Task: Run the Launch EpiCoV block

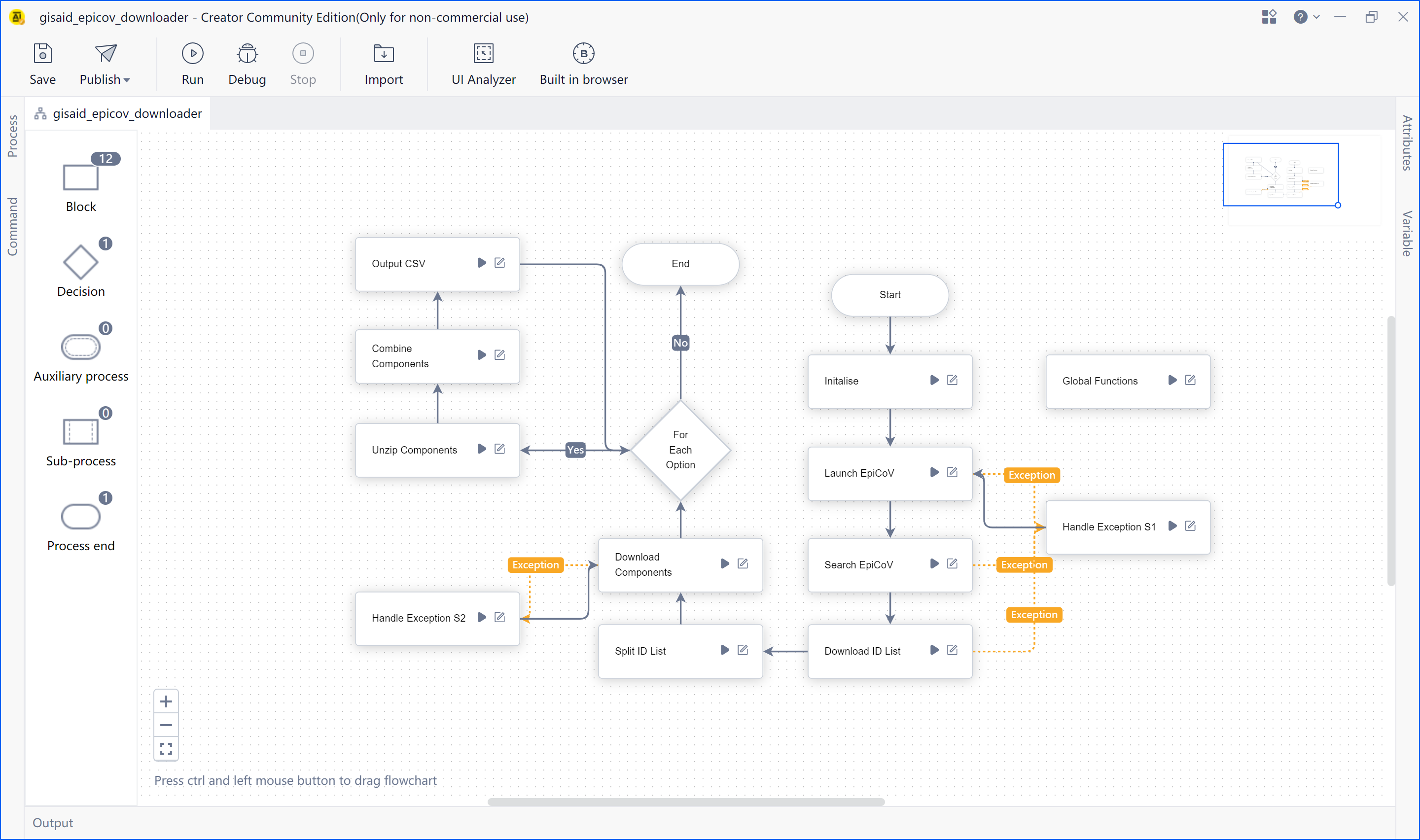Action: 934,472
